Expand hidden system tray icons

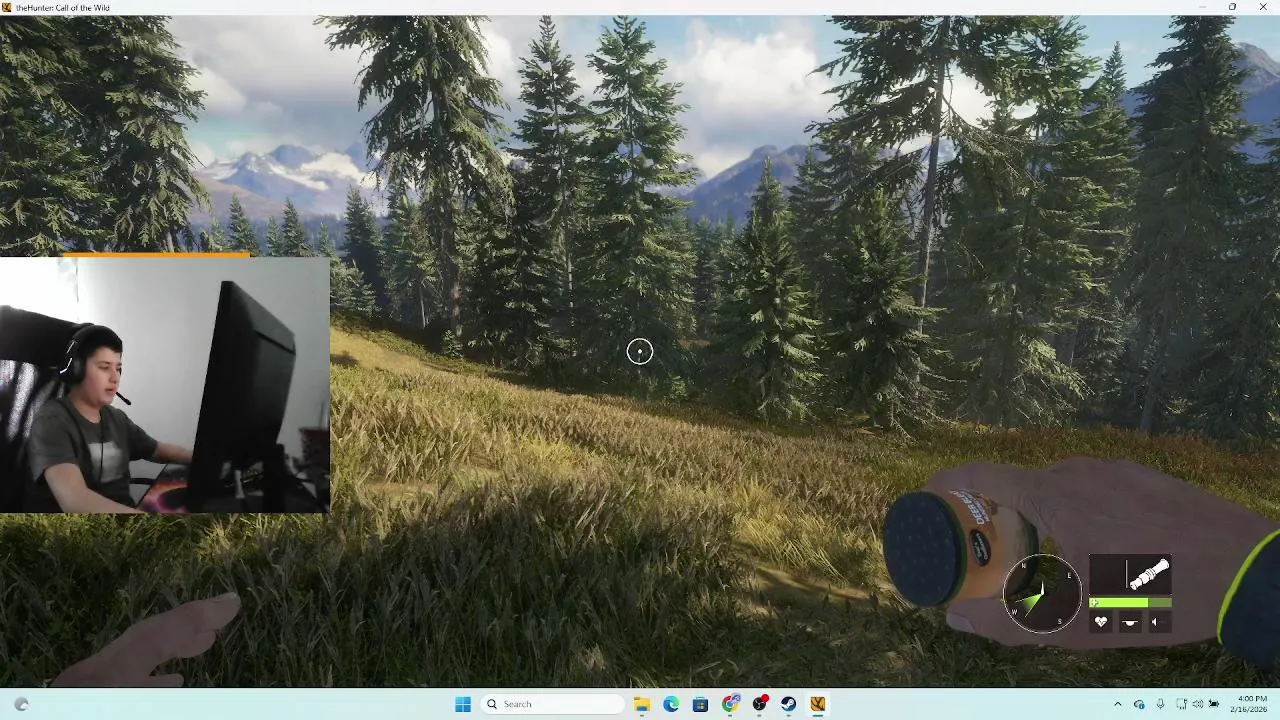click(x=1118, y=704)
